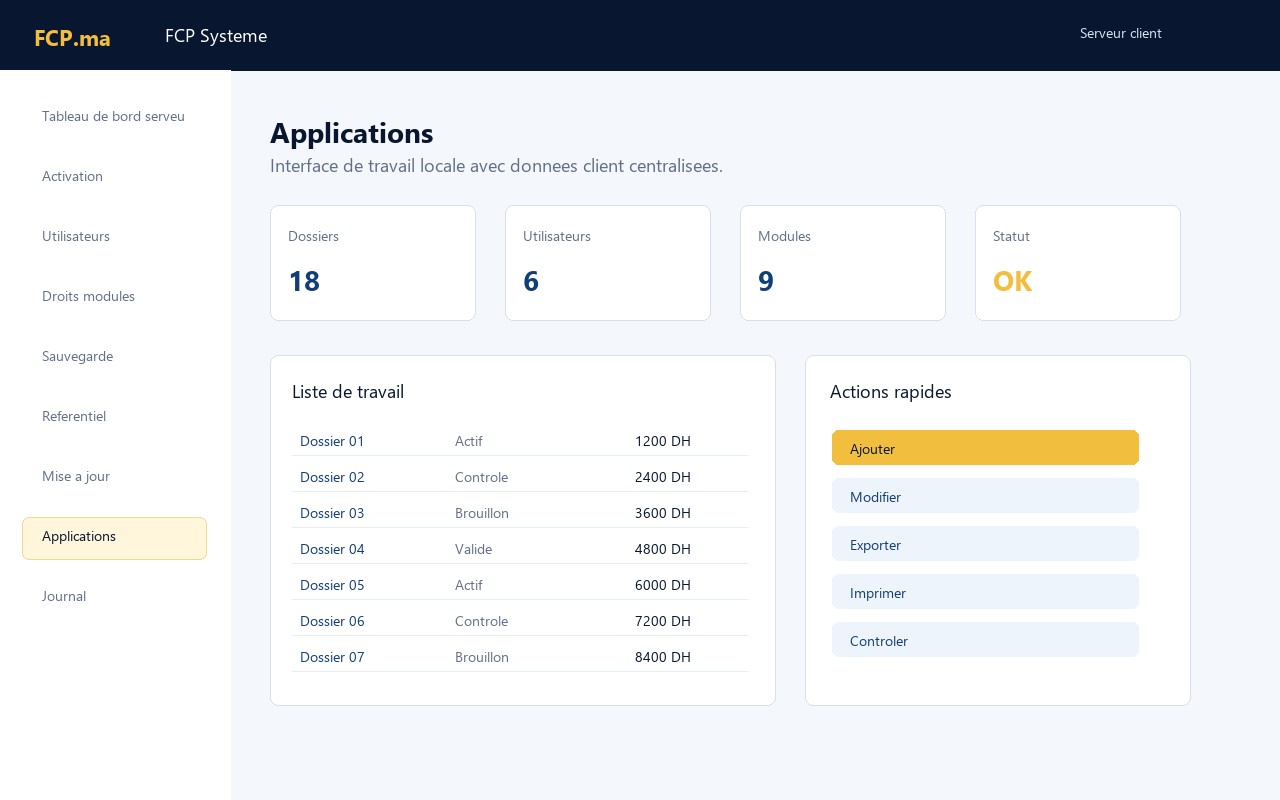Open Mise a jour page
The height and width of the screenshot is (800, 1280).
[x=114, y=477]
